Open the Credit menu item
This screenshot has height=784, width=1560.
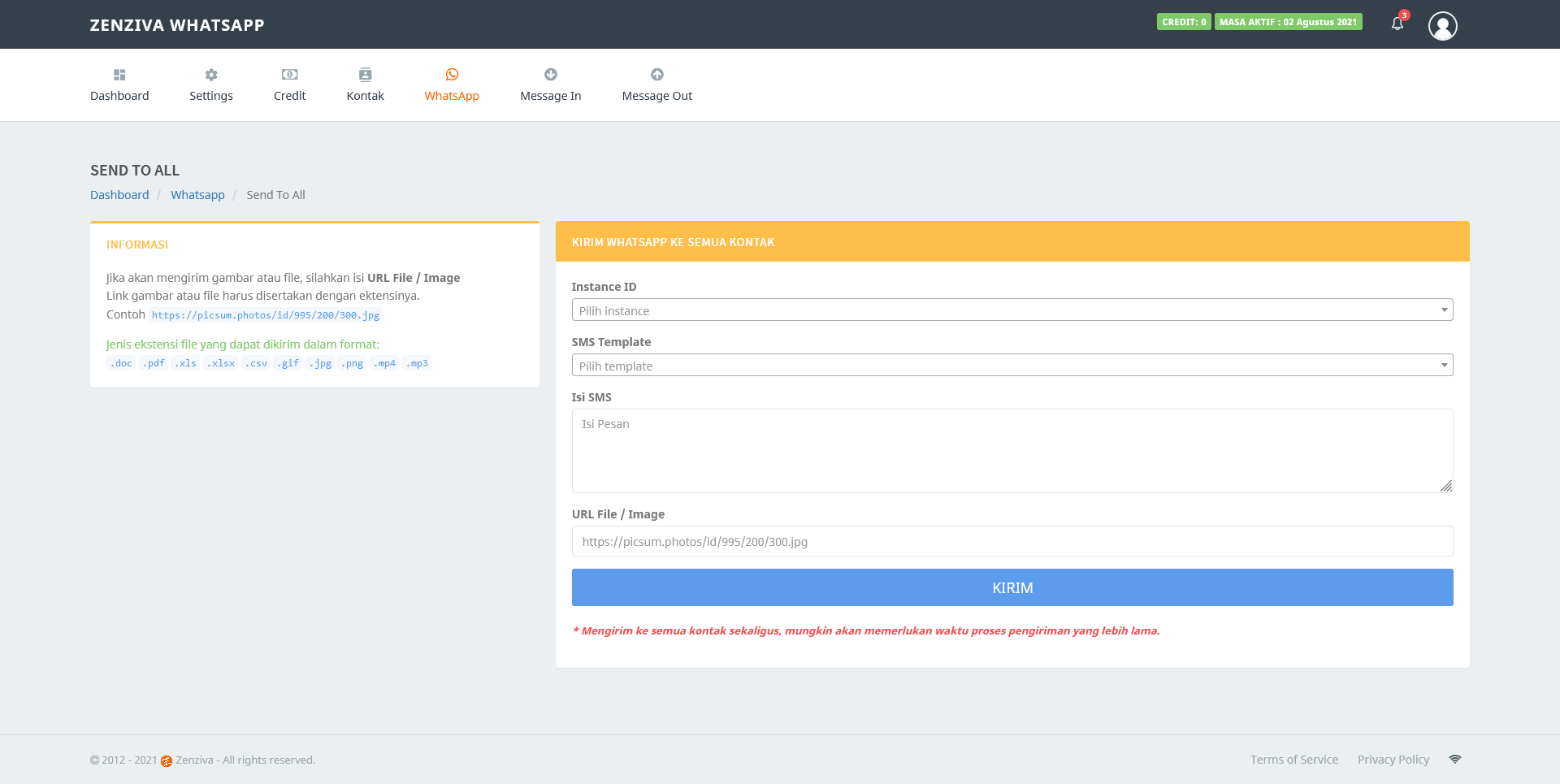289,85
